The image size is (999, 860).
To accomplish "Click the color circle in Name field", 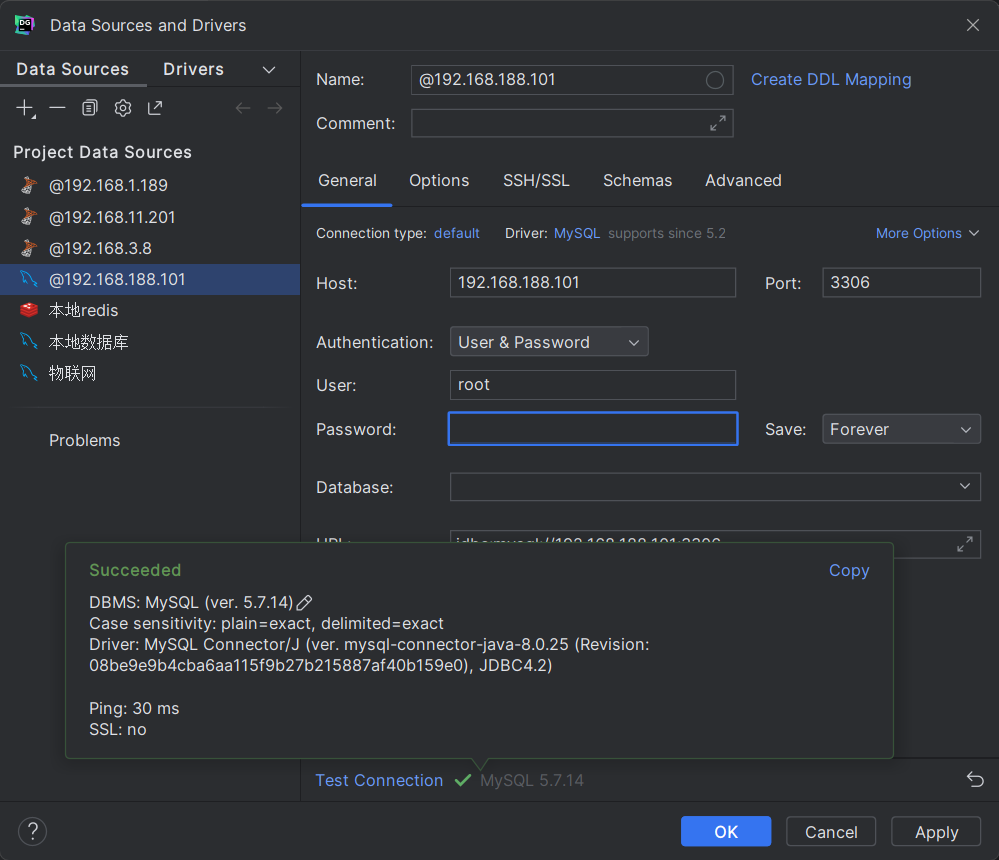I will [714, 80].
